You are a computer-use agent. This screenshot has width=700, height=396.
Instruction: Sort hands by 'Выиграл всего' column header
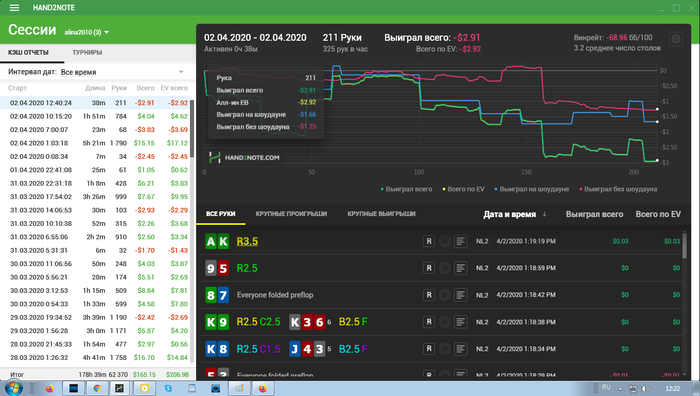click(x=594, y=214)
